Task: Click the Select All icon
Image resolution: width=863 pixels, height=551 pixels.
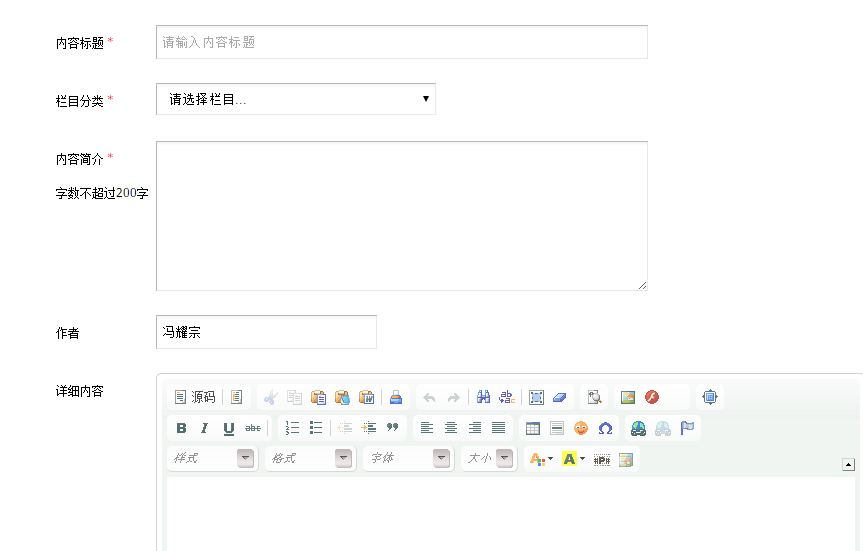Action: pyautogui.click(x=536, y=397)
